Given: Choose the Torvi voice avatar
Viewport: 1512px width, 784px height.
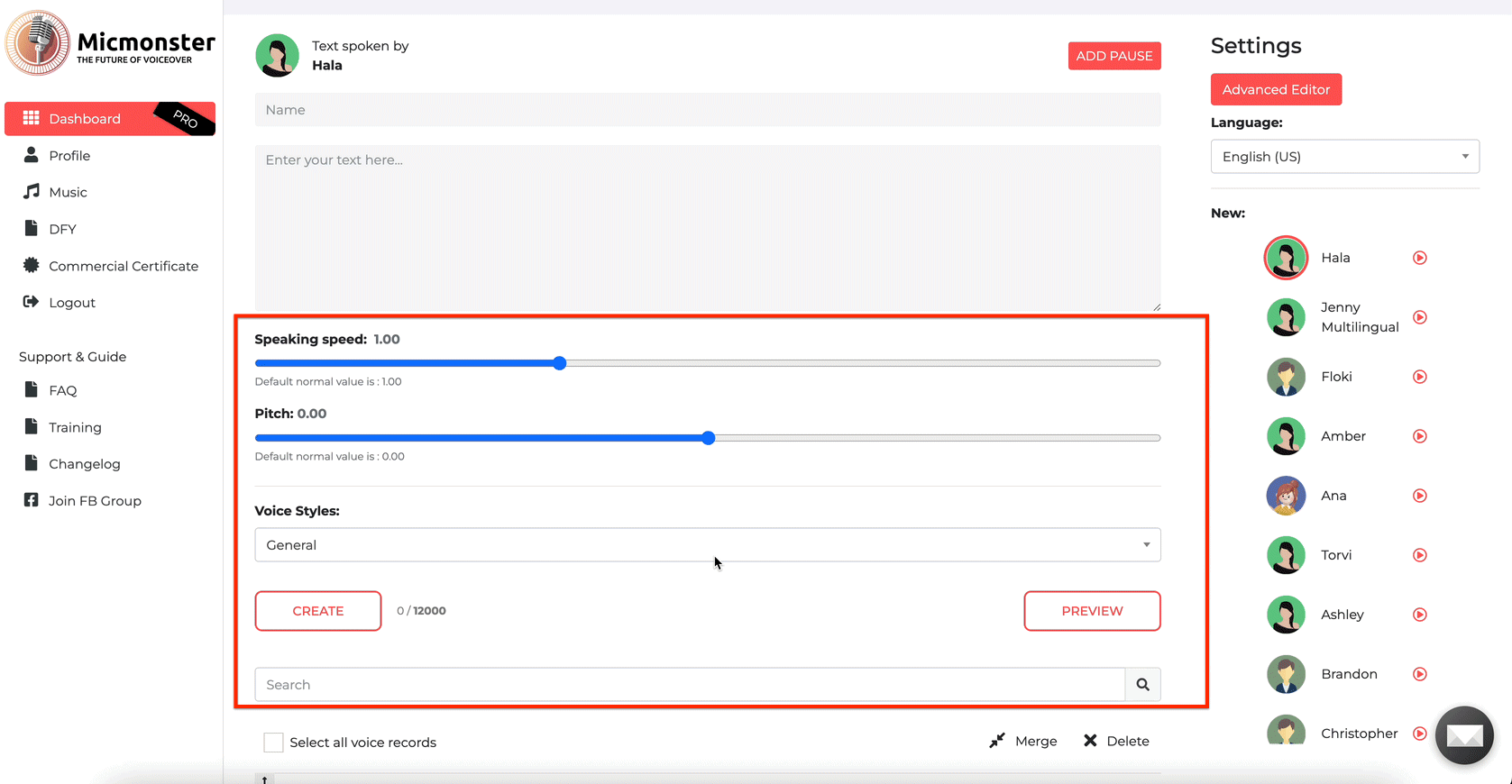Looking at the screenshot, I should 1286,555.
